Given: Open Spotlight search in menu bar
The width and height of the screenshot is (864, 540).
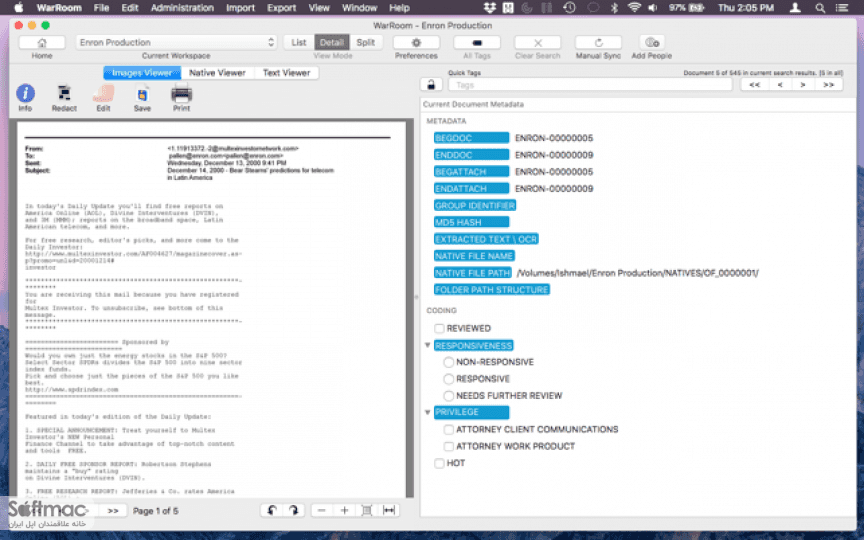Looking at the screenshot, I should 820,8.
